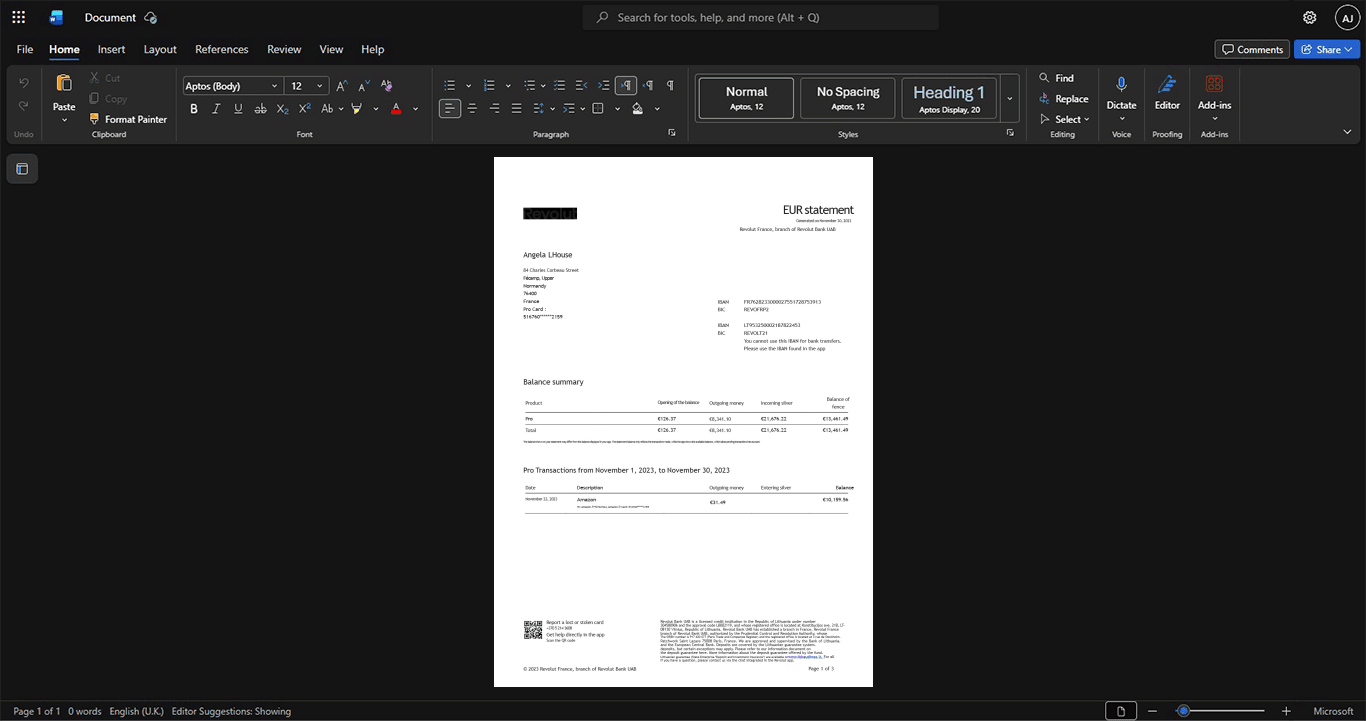The width and height of the screenshot is (1366, 721).
Task: Switch to the View tab
Action: tap(331, 49)
